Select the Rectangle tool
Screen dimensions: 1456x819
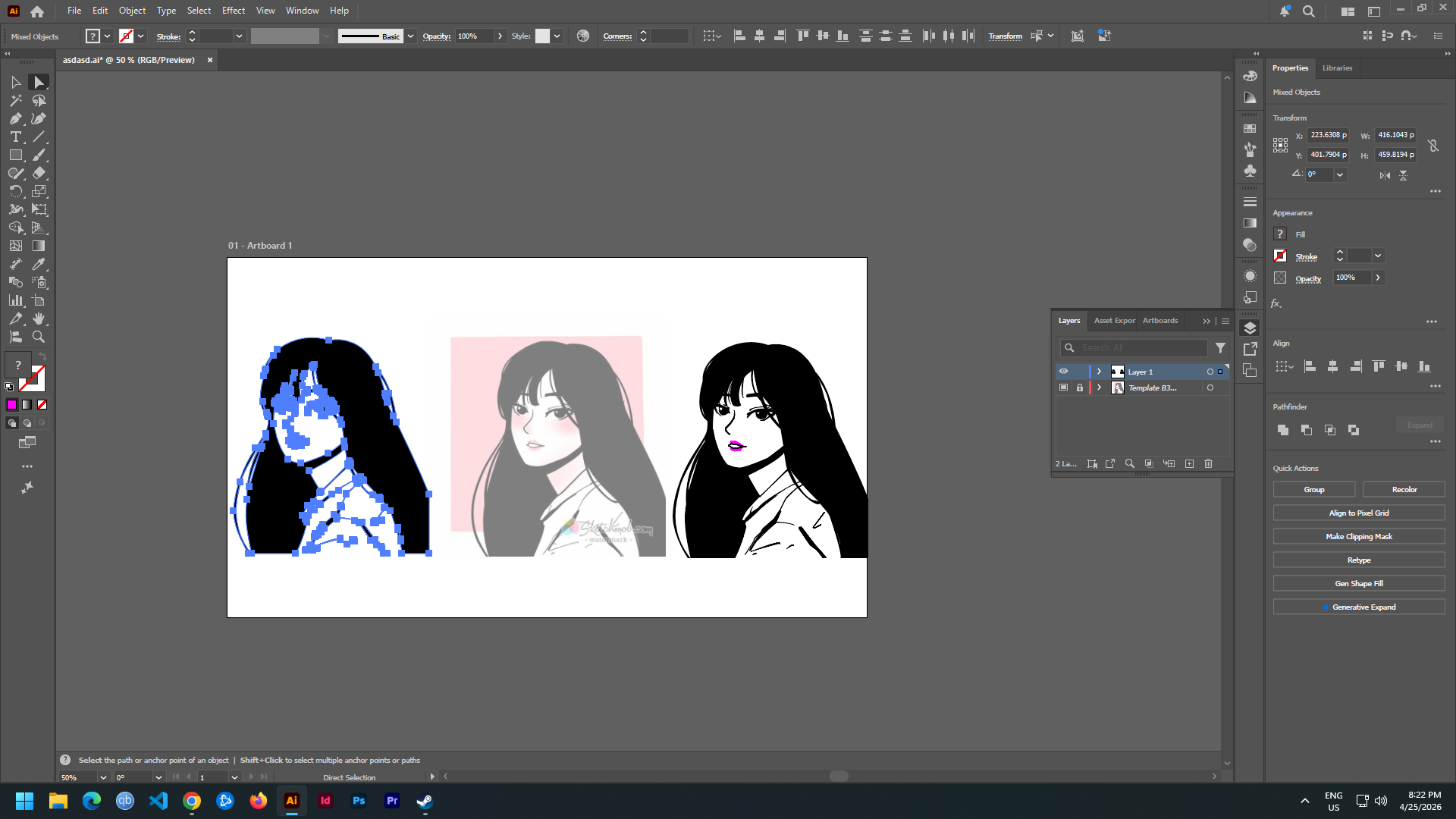(15, 155)
